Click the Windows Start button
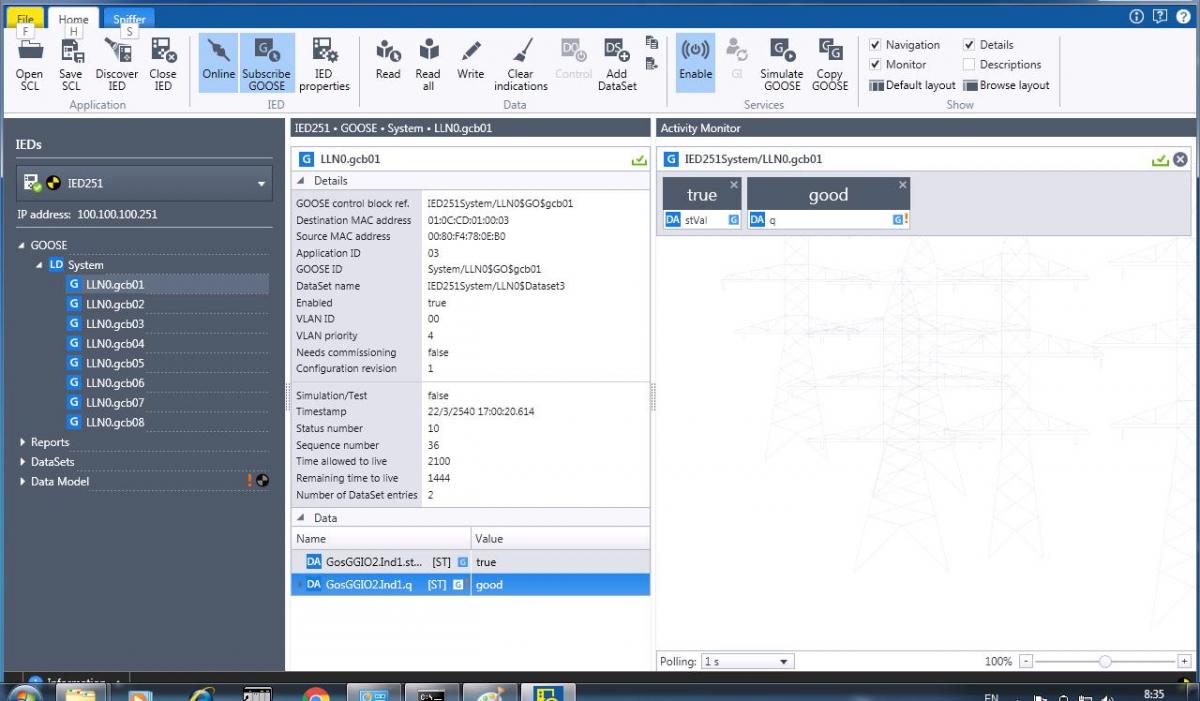The image size is (1200, 701). click(x=24, y=694)
